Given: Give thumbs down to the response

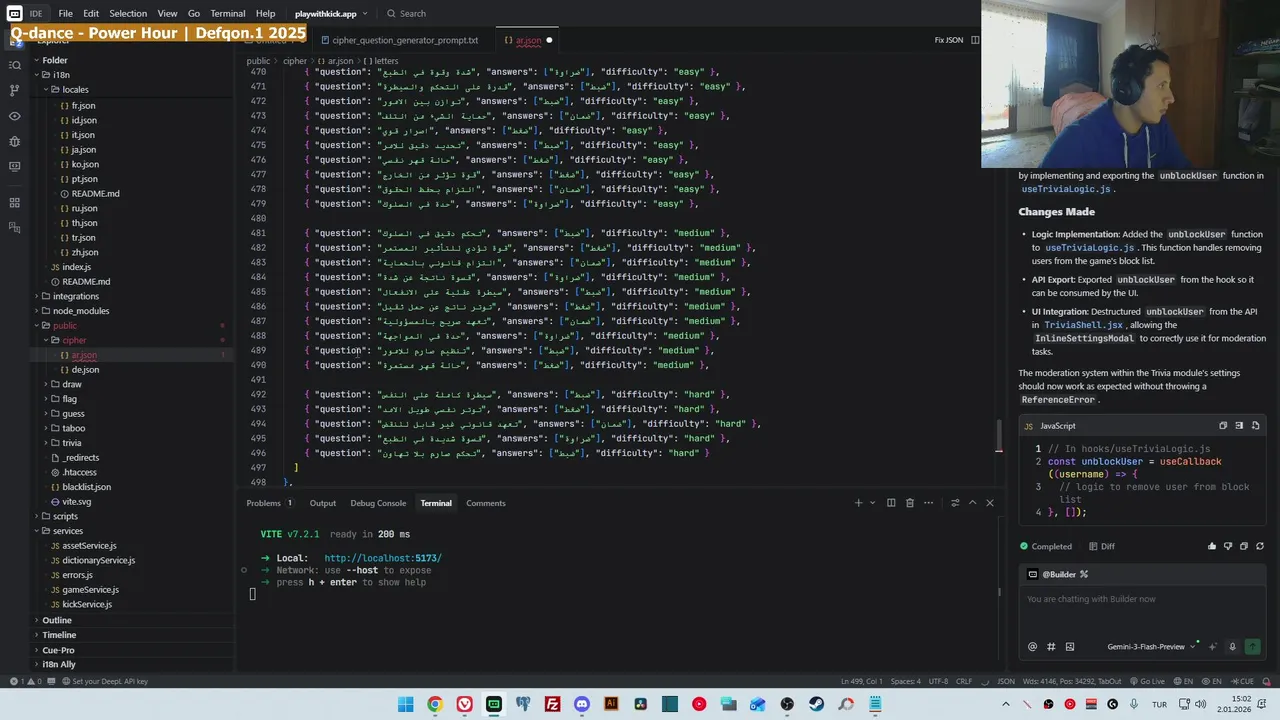Looking at the screenshot, I should point(1228,546).
